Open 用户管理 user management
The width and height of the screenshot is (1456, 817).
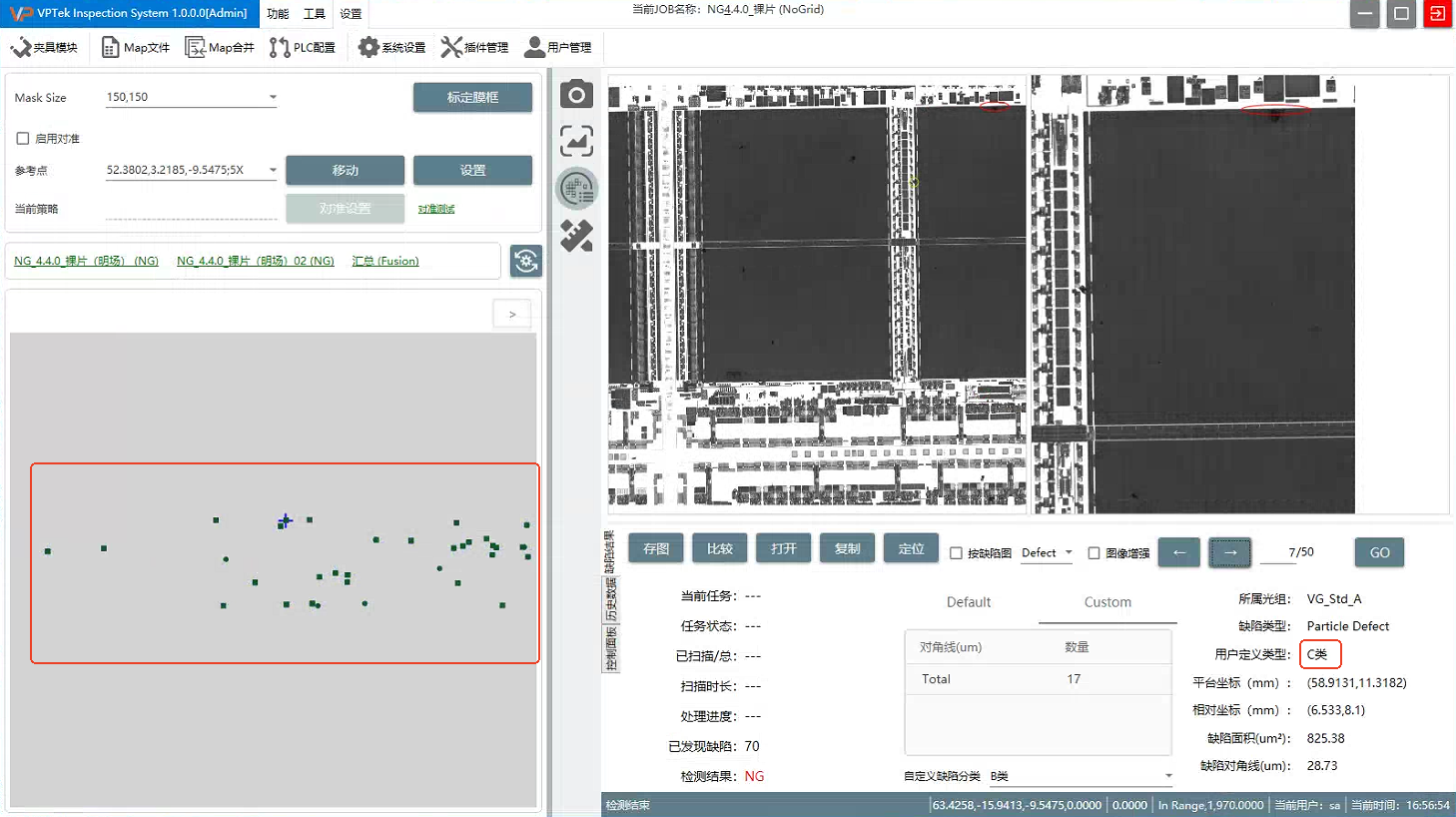point(558,47)
